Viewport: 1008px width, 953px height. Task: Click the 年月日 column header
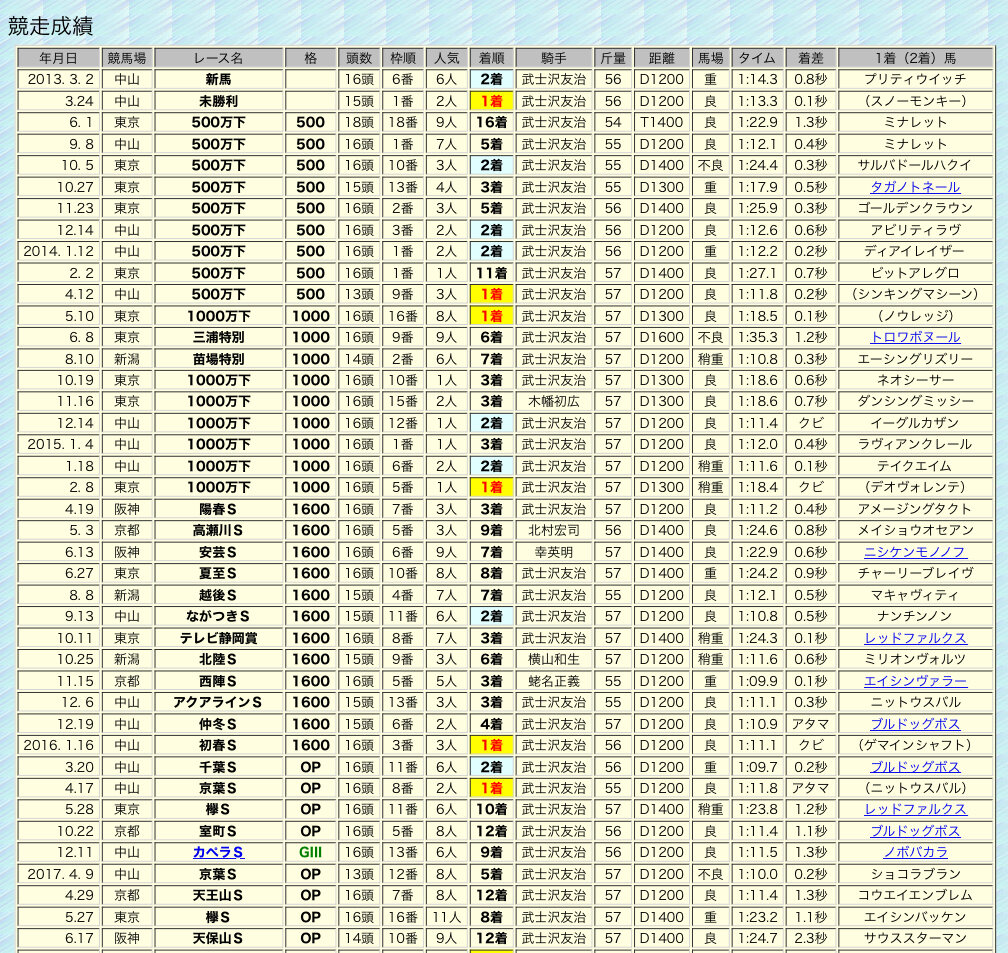pyautogui.click(x=59, y=58)
